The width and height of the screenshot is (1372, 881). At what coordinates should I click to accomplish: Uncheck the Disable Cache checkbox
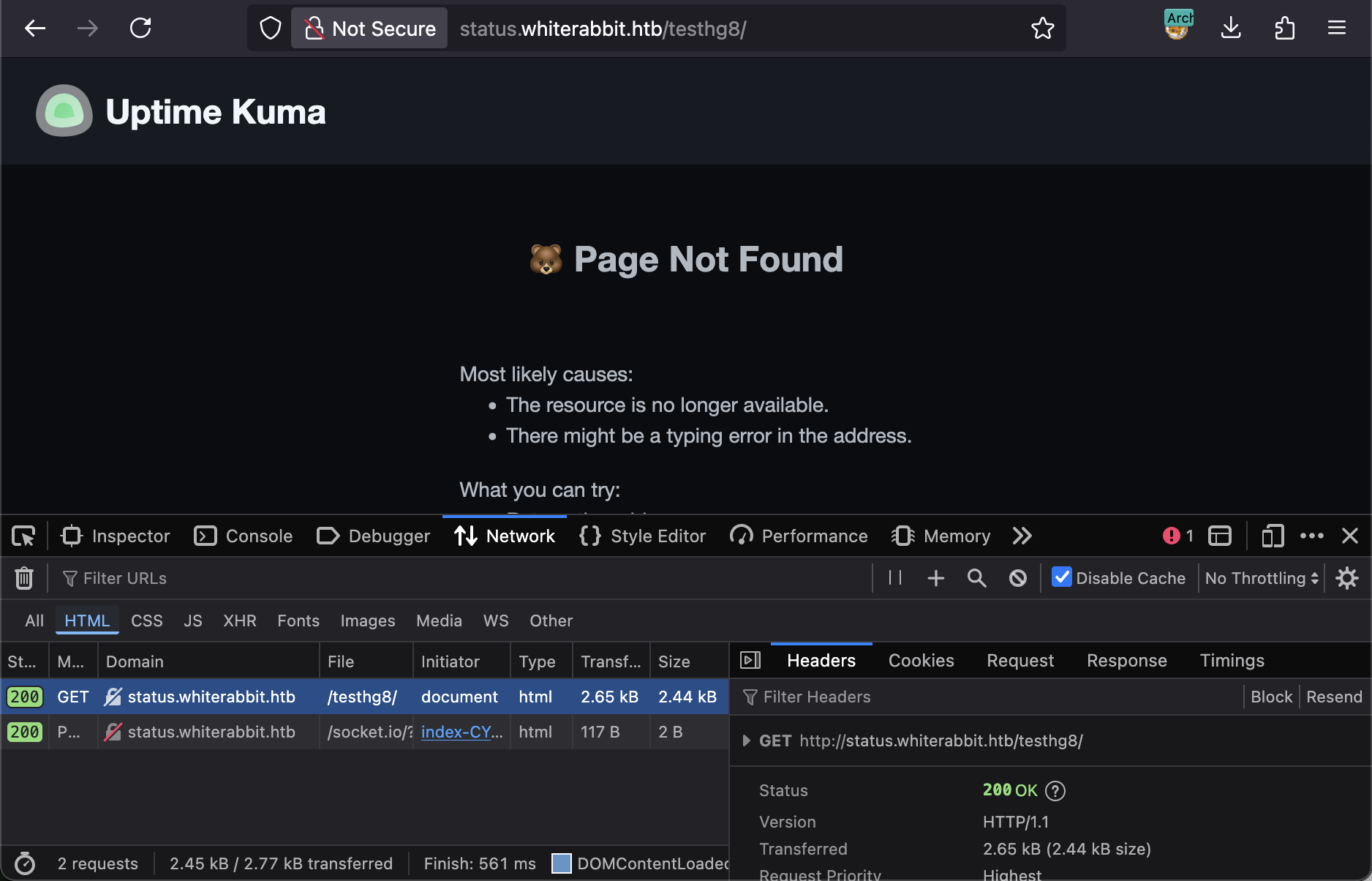coord(1062,577)
